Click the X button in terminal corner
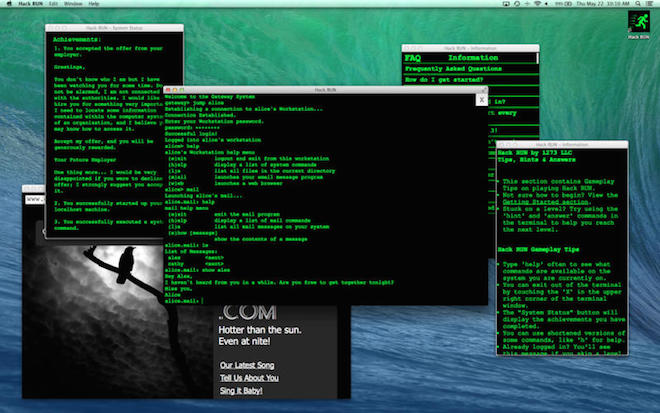Screen dimensions: 660x413 (481, 99)
